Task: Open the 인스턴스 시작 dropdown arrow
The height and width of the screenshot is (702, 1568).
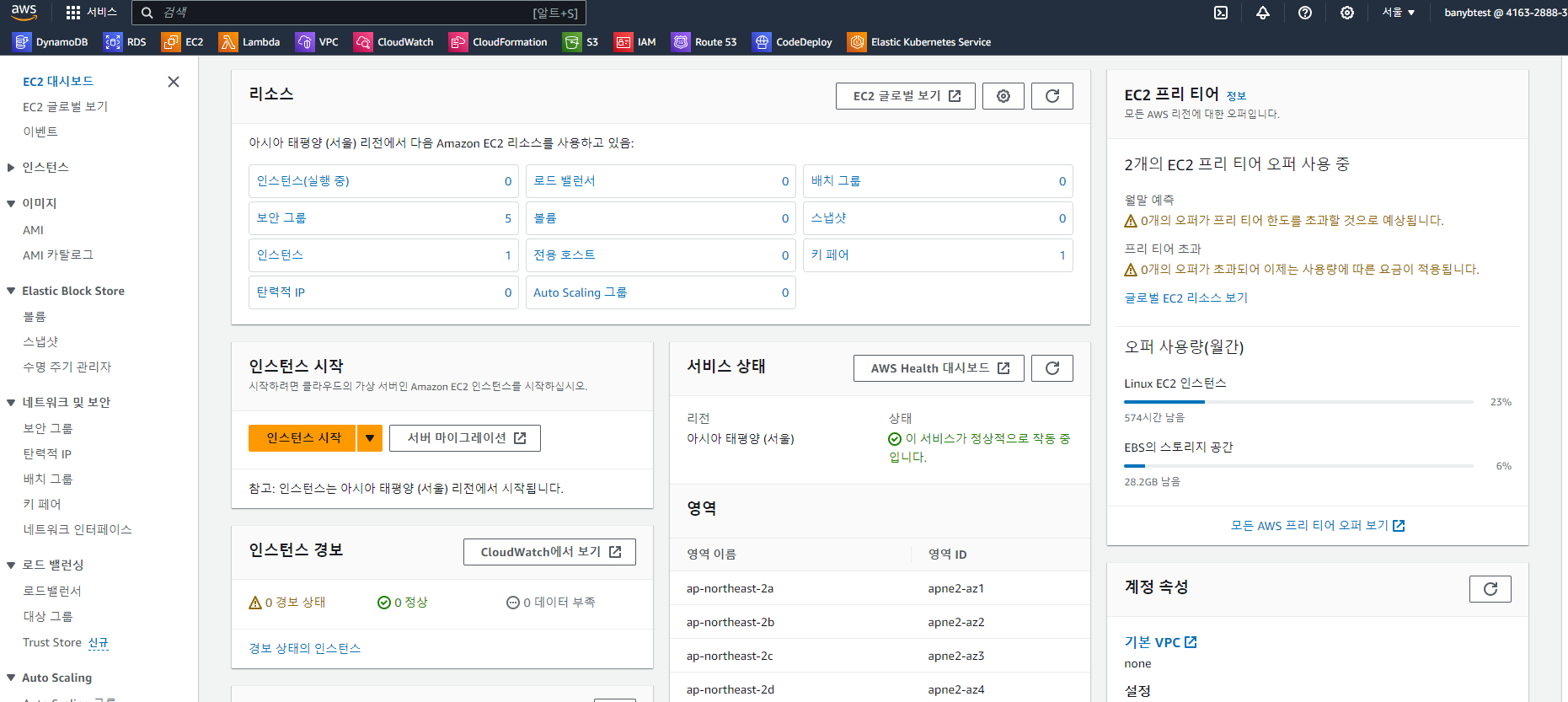Action: (x=370, y=438)
